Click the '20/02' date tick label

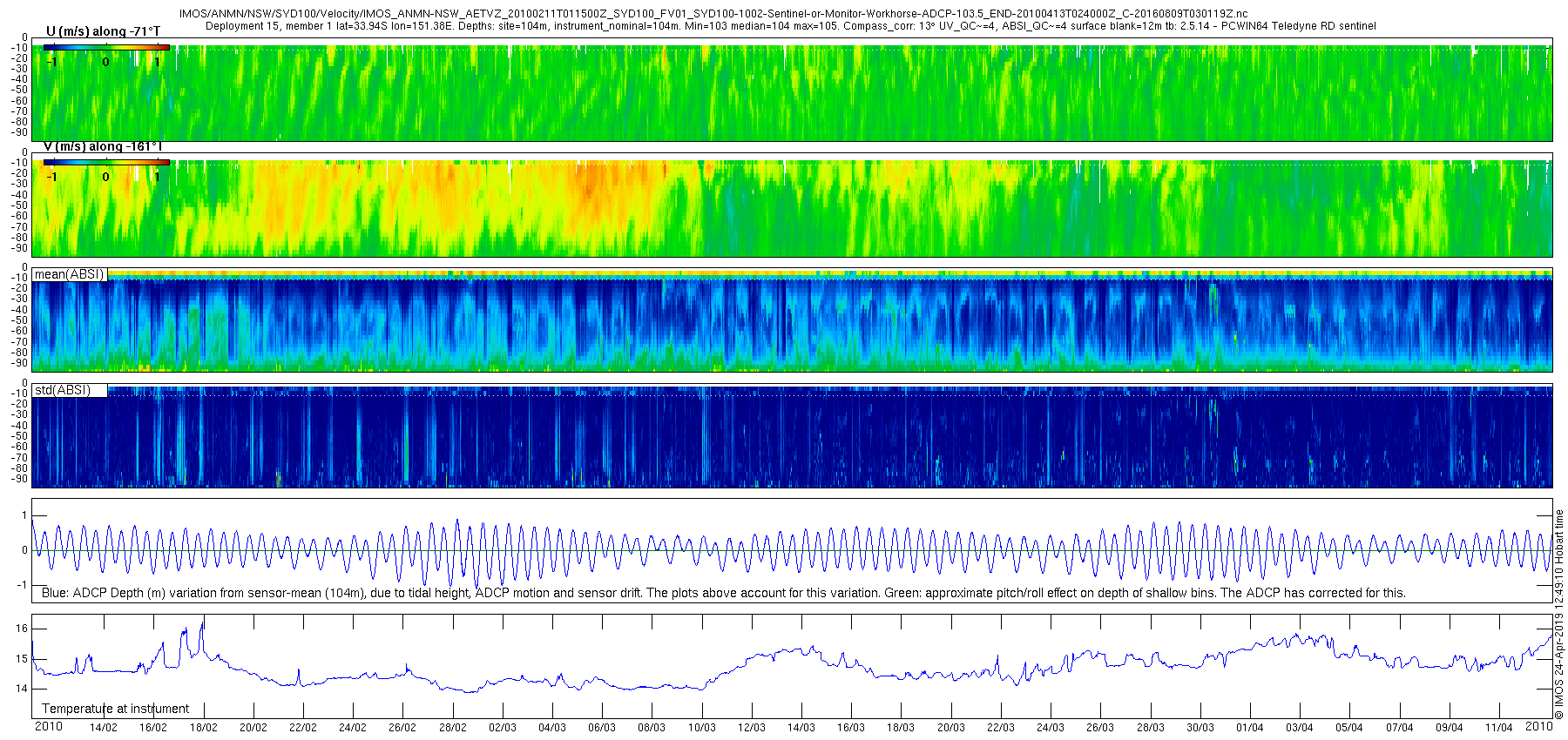[x=253, y=727]
